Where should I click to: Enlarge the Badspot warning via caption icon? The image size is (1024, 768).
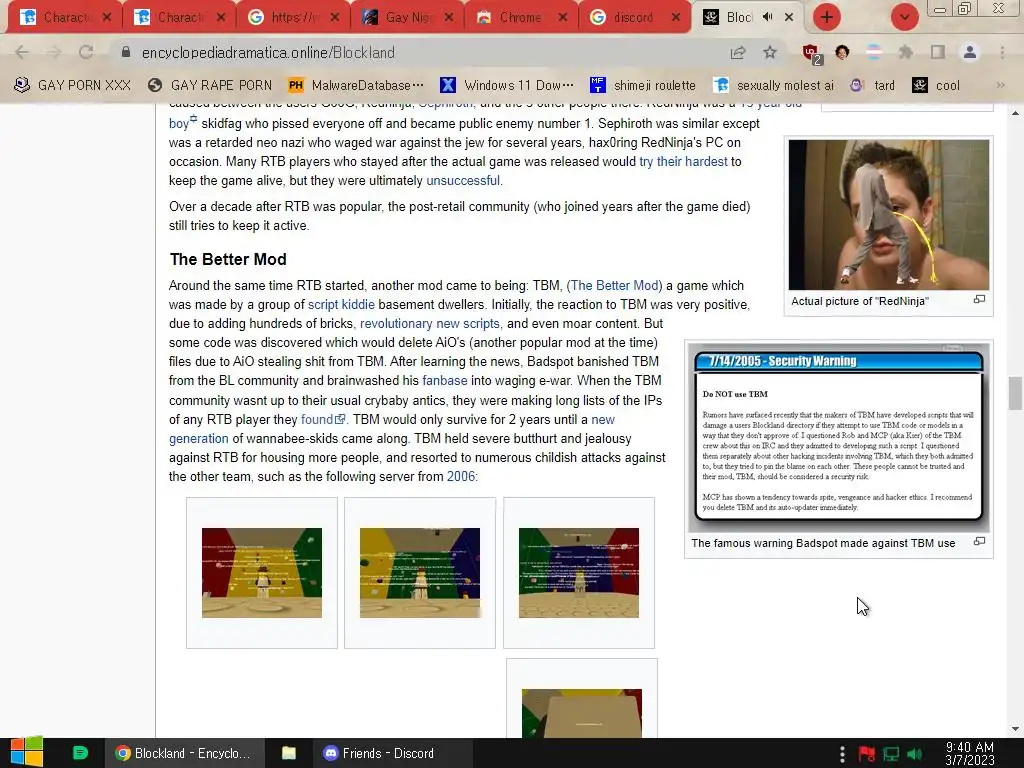(x=979, y=541)
